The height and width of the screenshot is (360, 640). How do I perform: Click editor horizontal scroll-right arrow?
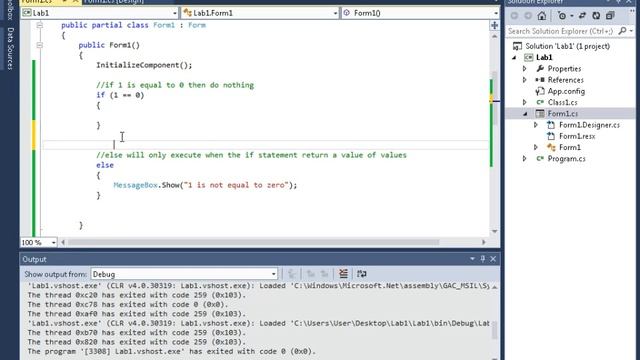[484, 242]
